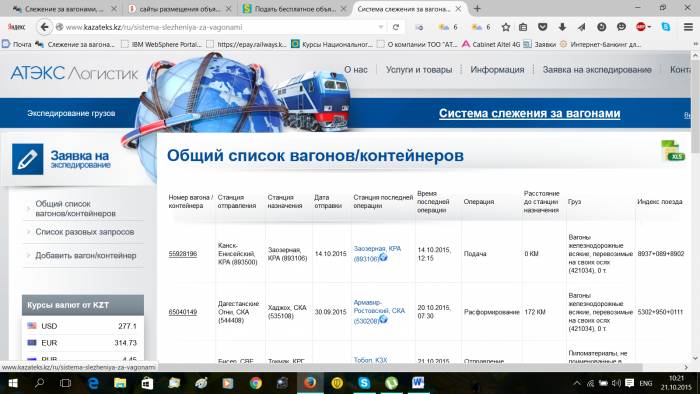Click the Индекс поезда column header

click(660, 202)
